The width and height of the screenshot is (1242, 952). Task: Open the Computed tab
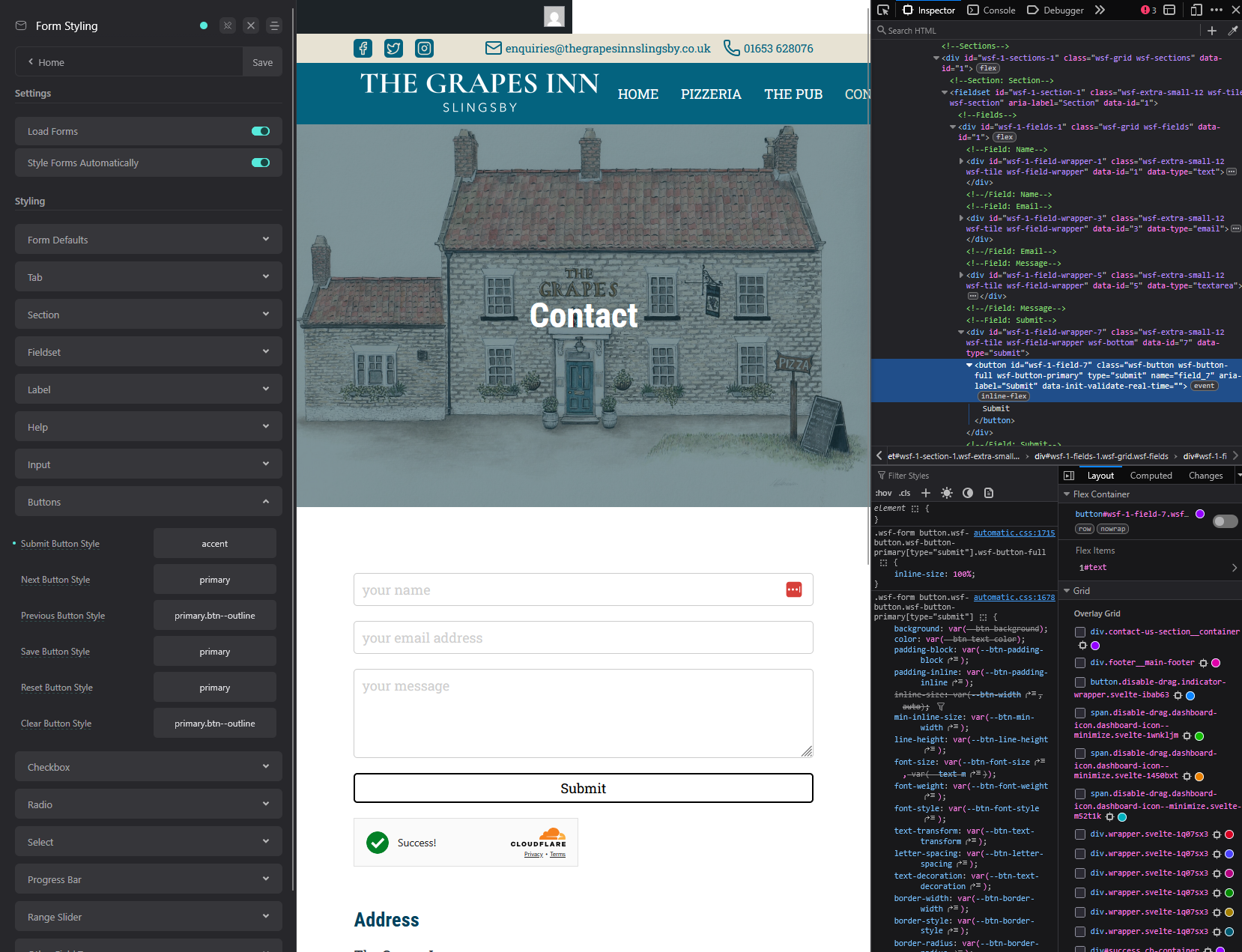pos(1151,476)
